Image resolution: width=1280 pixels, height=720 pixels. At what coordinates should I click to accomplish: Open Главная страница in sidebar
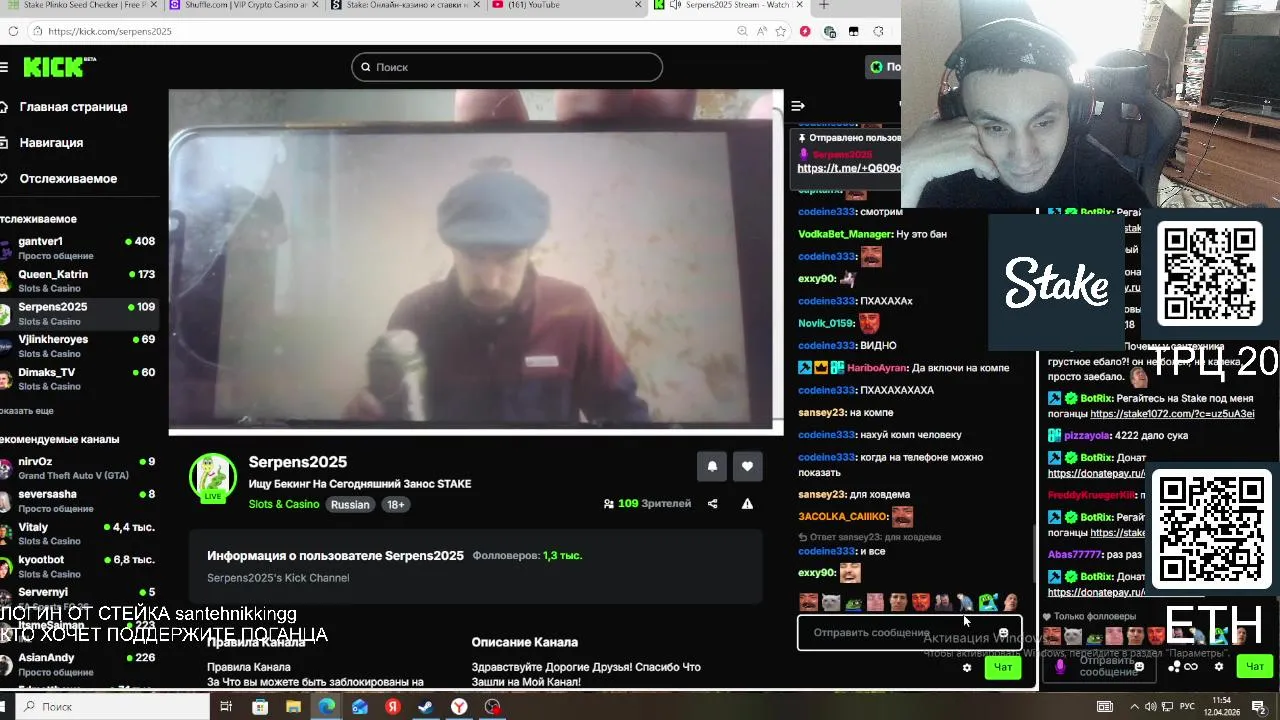[x=73, y=107]
